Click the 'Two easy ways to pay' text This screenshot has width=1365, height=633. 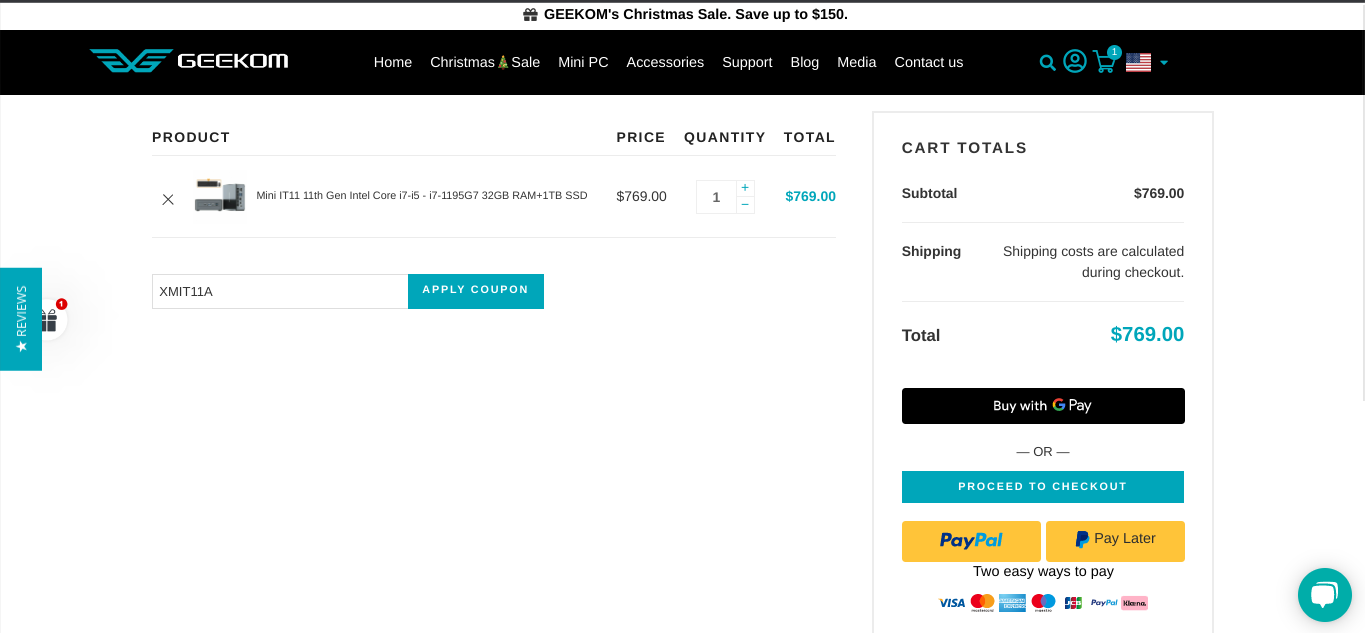pyautogui.click(x=1043, y=572)
